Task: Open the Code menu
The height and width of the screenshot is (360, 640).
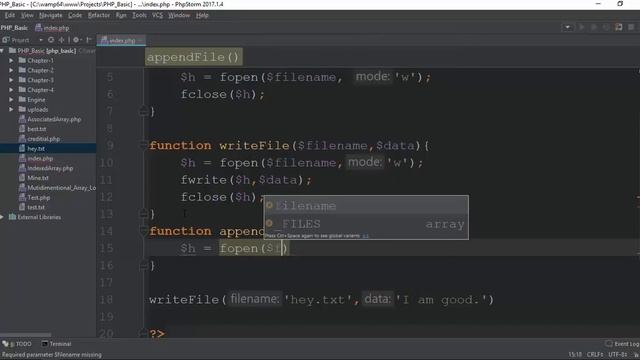Action: click(75, 15)
